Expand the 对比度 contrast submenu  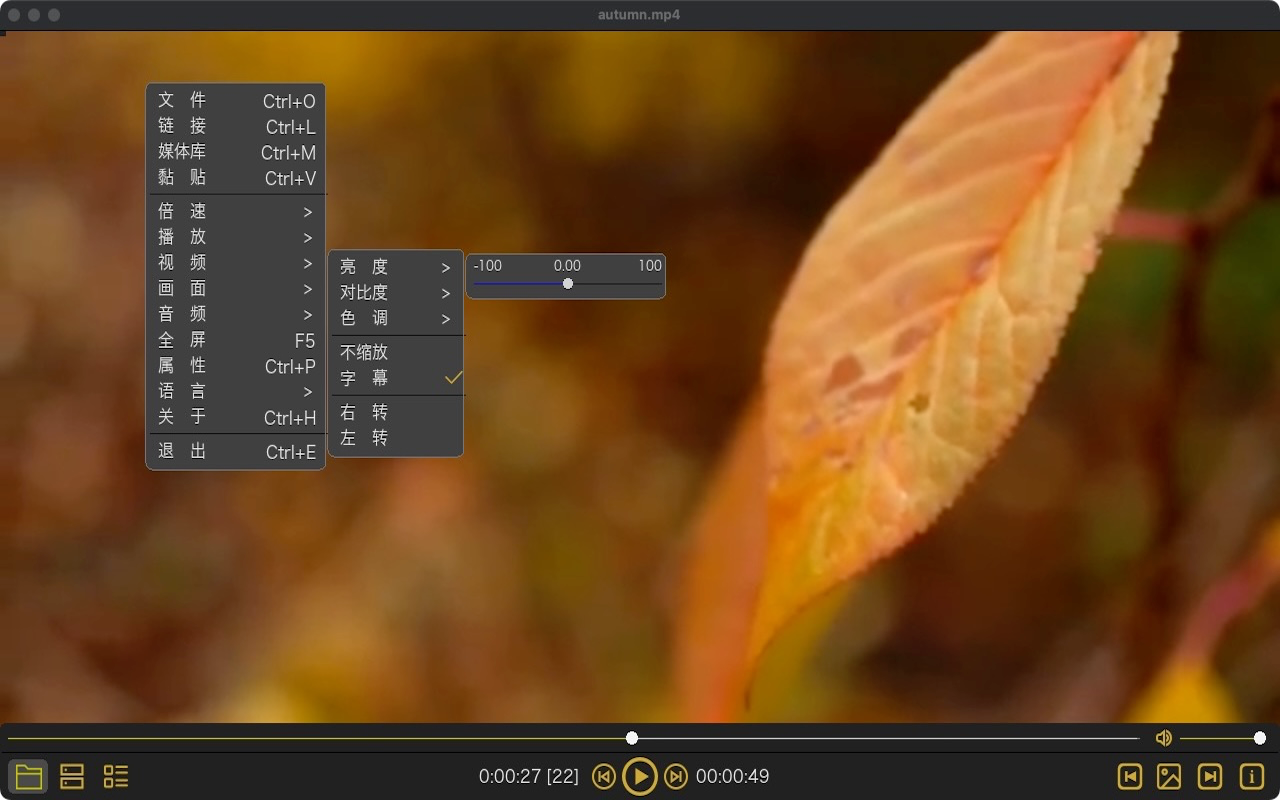coord(396,293)
